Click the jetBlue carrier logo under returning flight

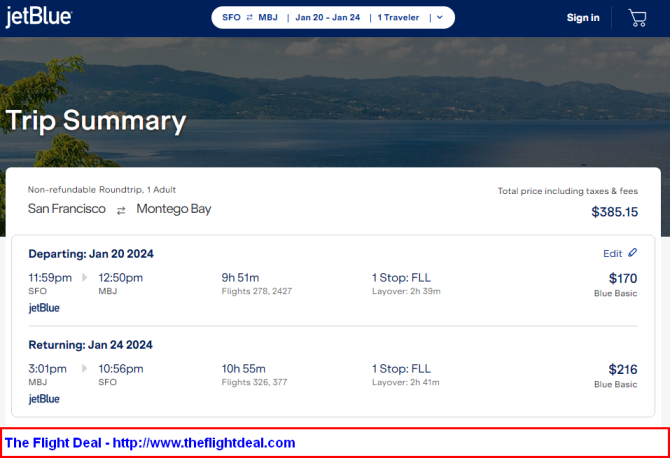coord(44,399)
